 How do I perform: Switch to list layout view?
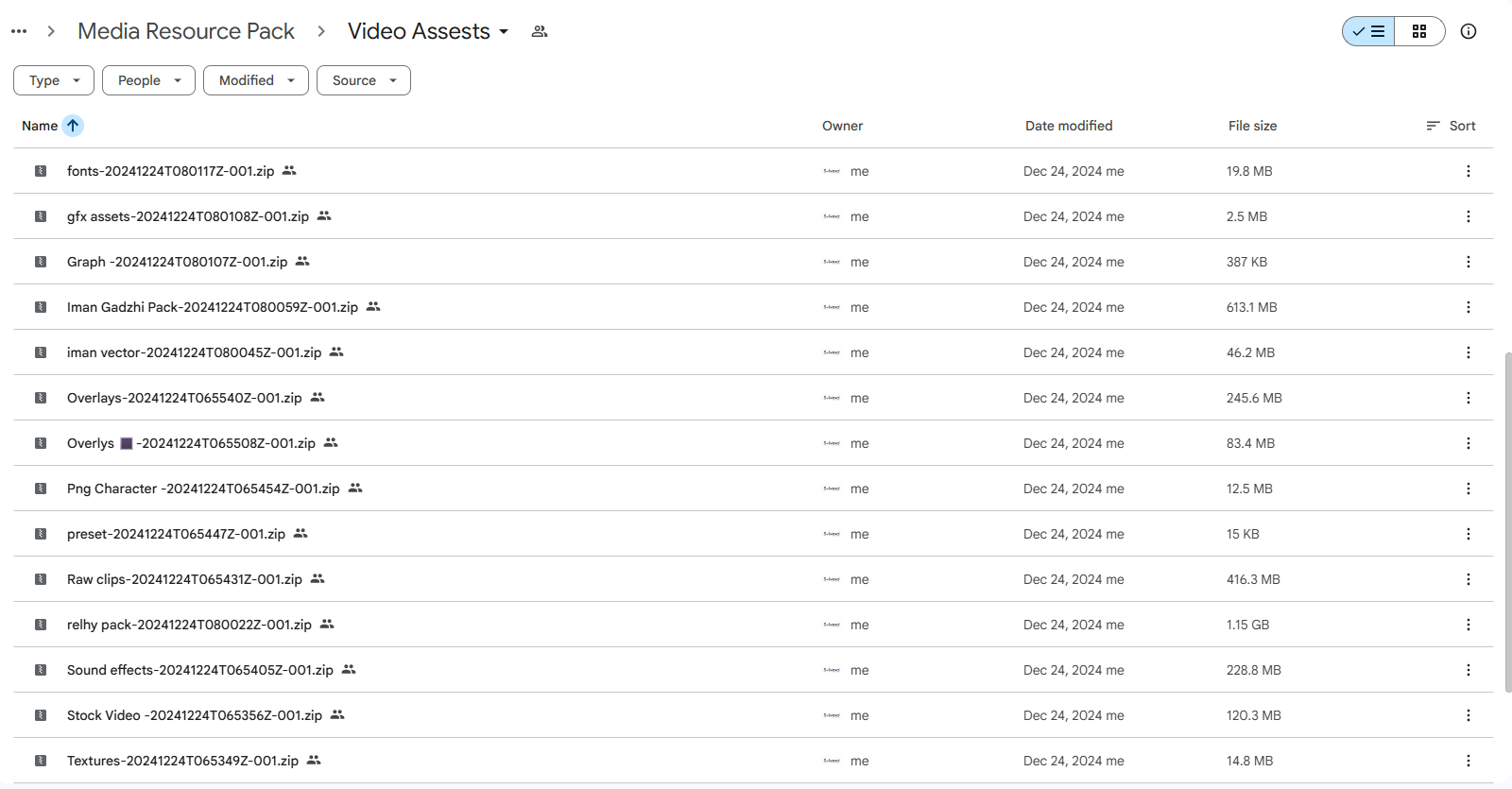click(x=1368, y=31)
